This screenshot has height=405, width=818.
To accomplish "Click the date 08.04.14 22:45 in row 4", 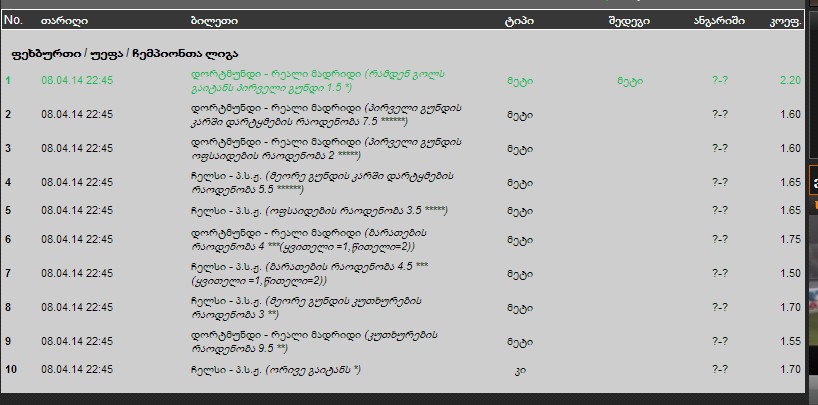I will (x=77, y=182).
